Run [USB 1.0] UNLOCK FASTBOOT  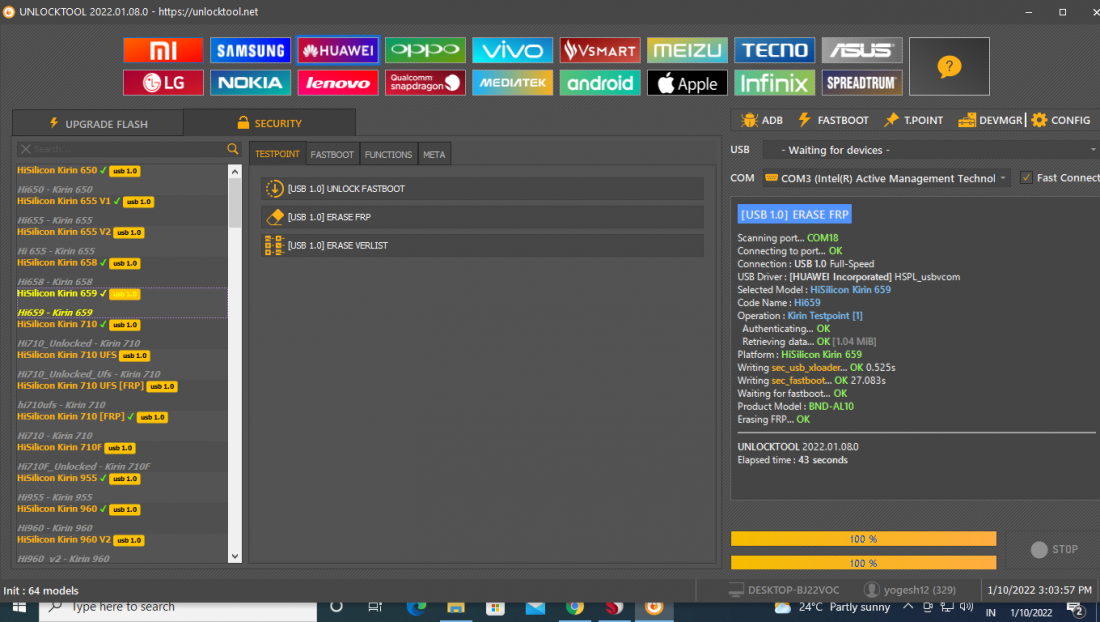tap(483, 189)
